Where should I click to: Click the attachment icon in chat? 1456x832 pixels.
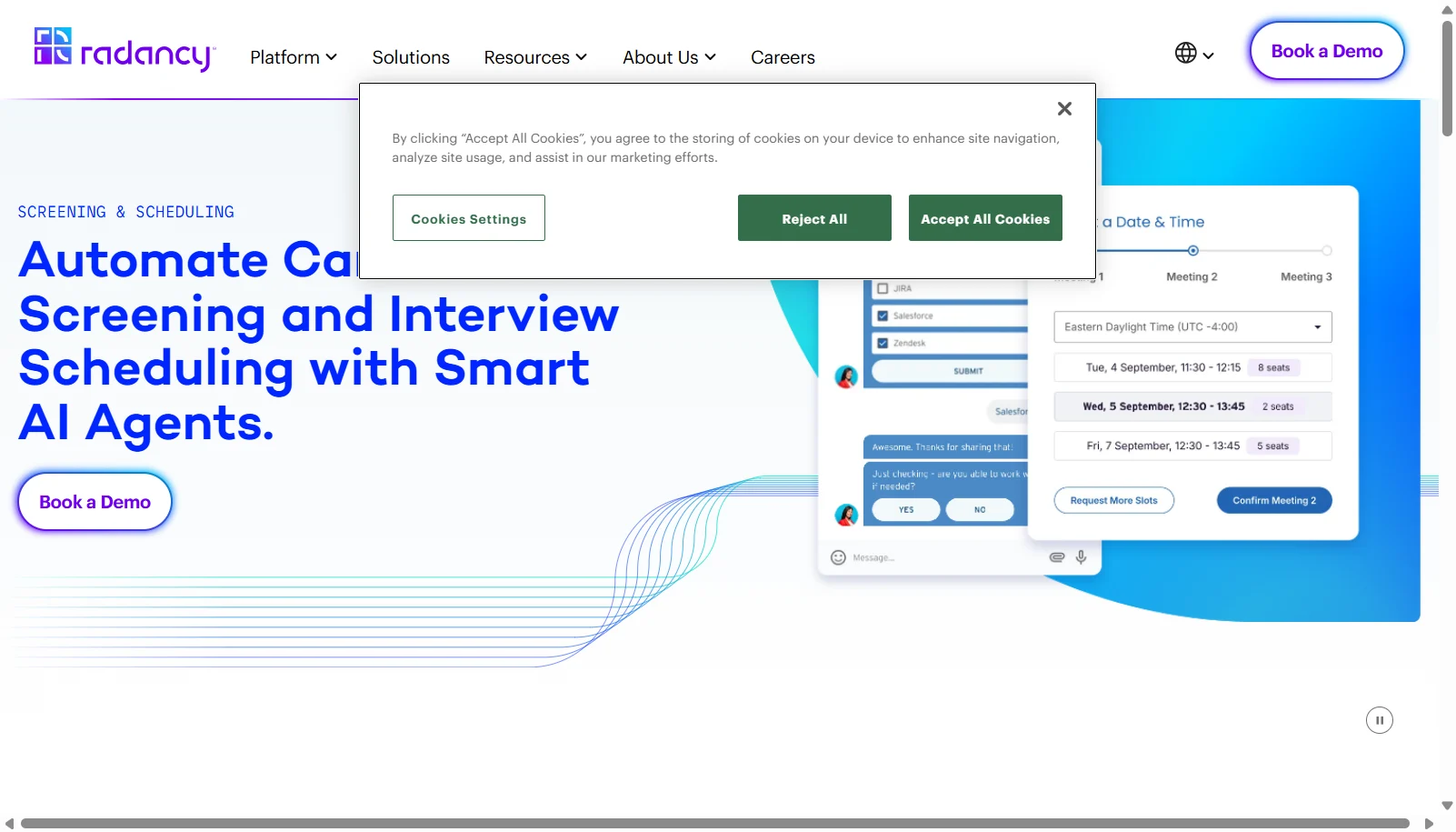[1056, 557]
